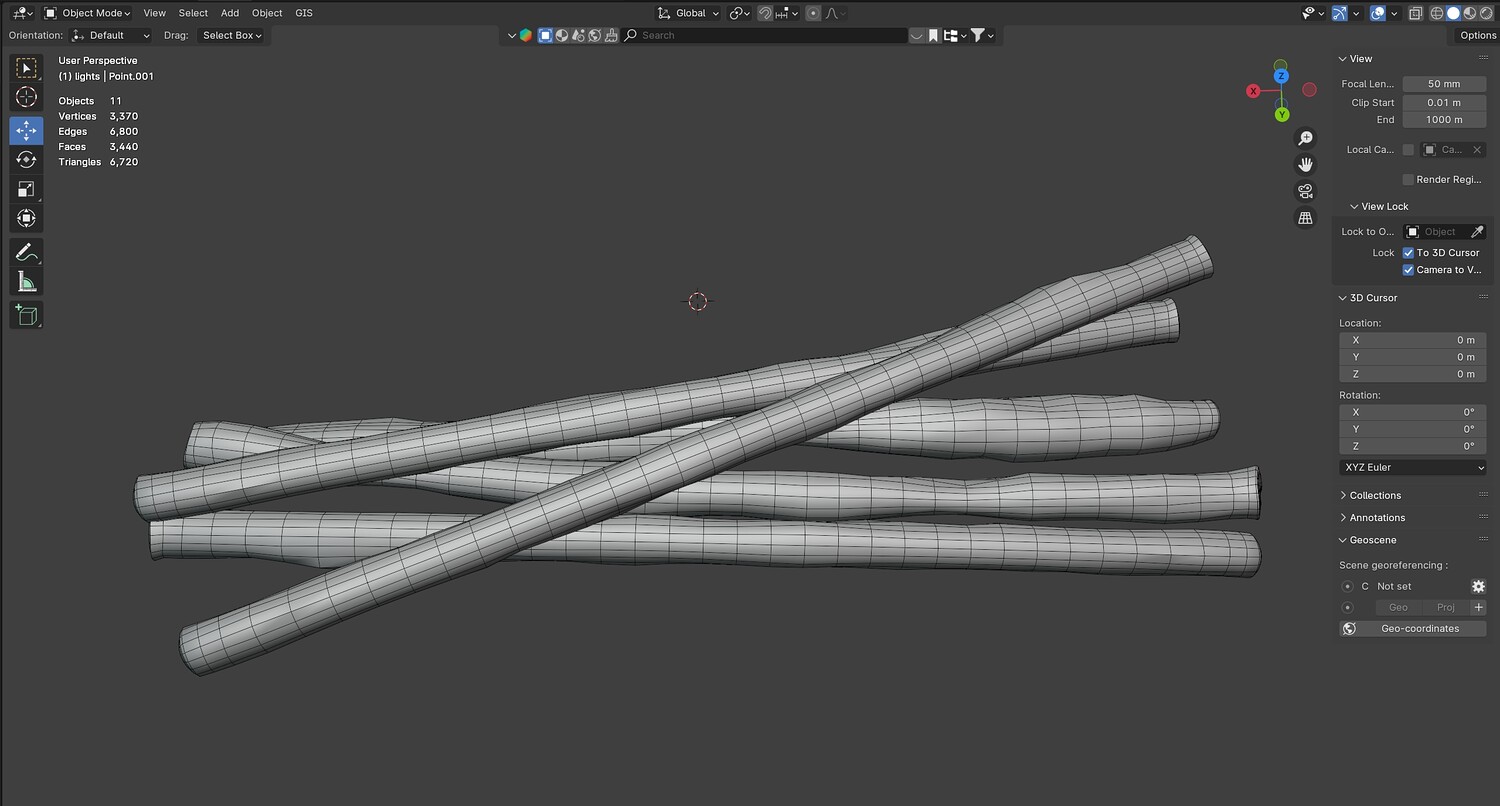Open the Orientation Default dropdown
The height and width of the screenshot is (806, 1500).
(111, 35)
